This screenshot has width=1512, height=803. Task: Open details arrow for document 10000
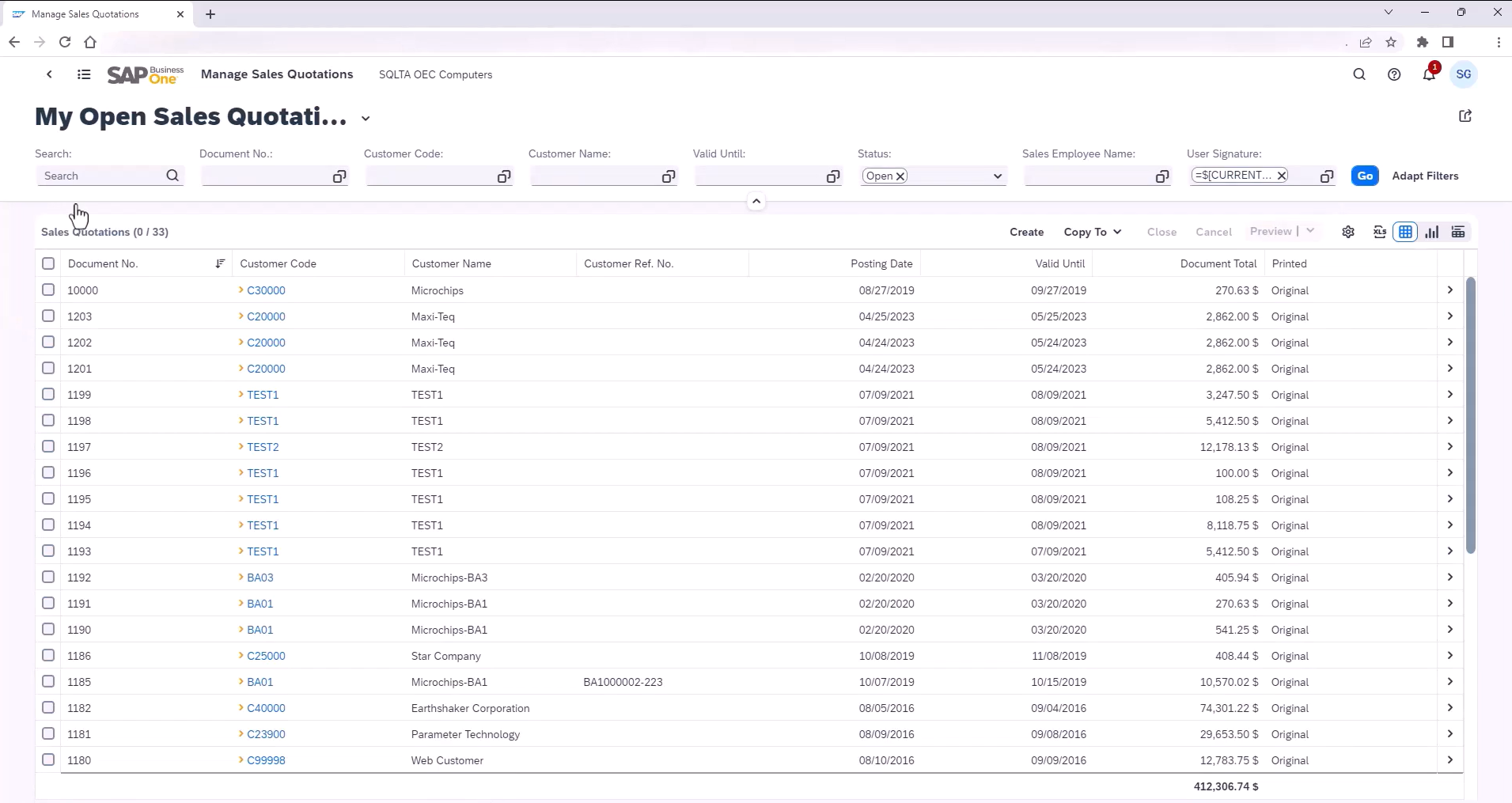coord(1450,290)
